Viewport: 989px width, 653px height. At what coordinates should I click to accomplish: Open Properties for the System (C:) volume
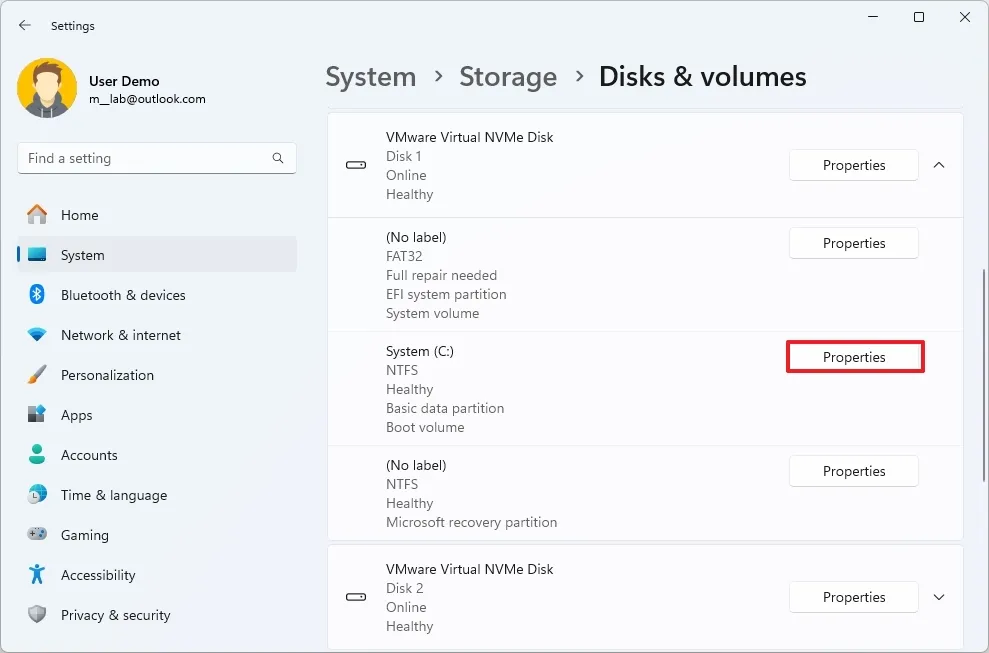(x=854, y=357)
